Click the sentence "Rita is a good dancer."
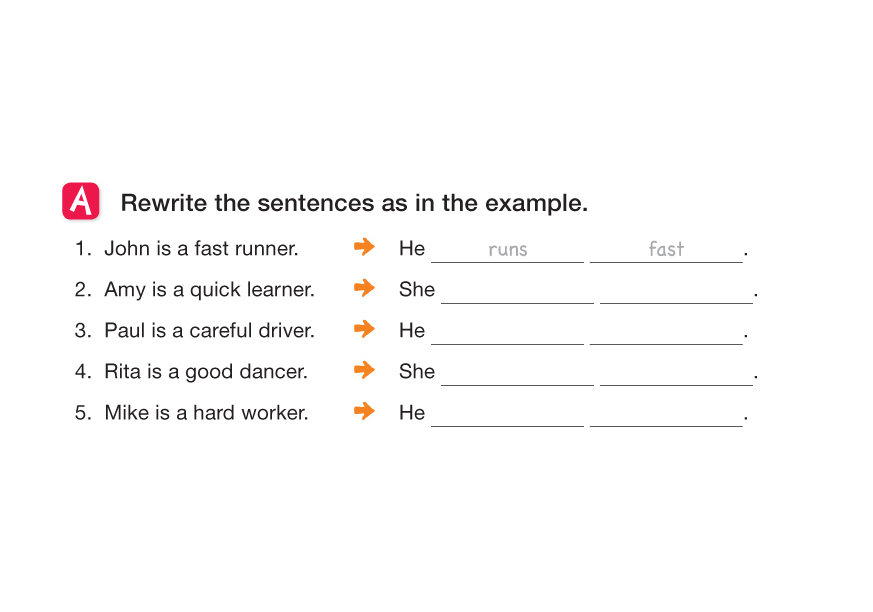 point(205,372)
